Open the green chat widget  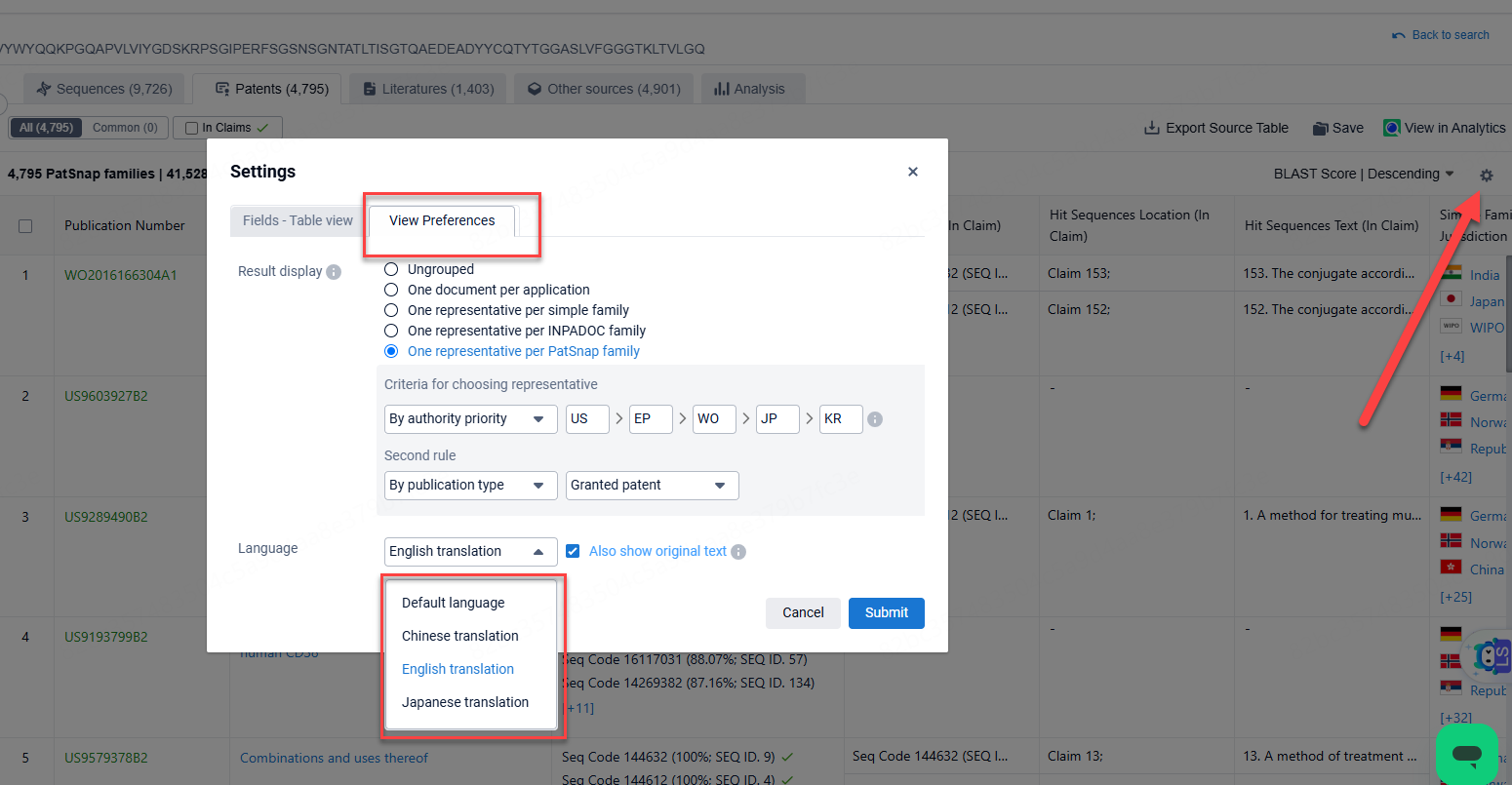pos(1466,754)
